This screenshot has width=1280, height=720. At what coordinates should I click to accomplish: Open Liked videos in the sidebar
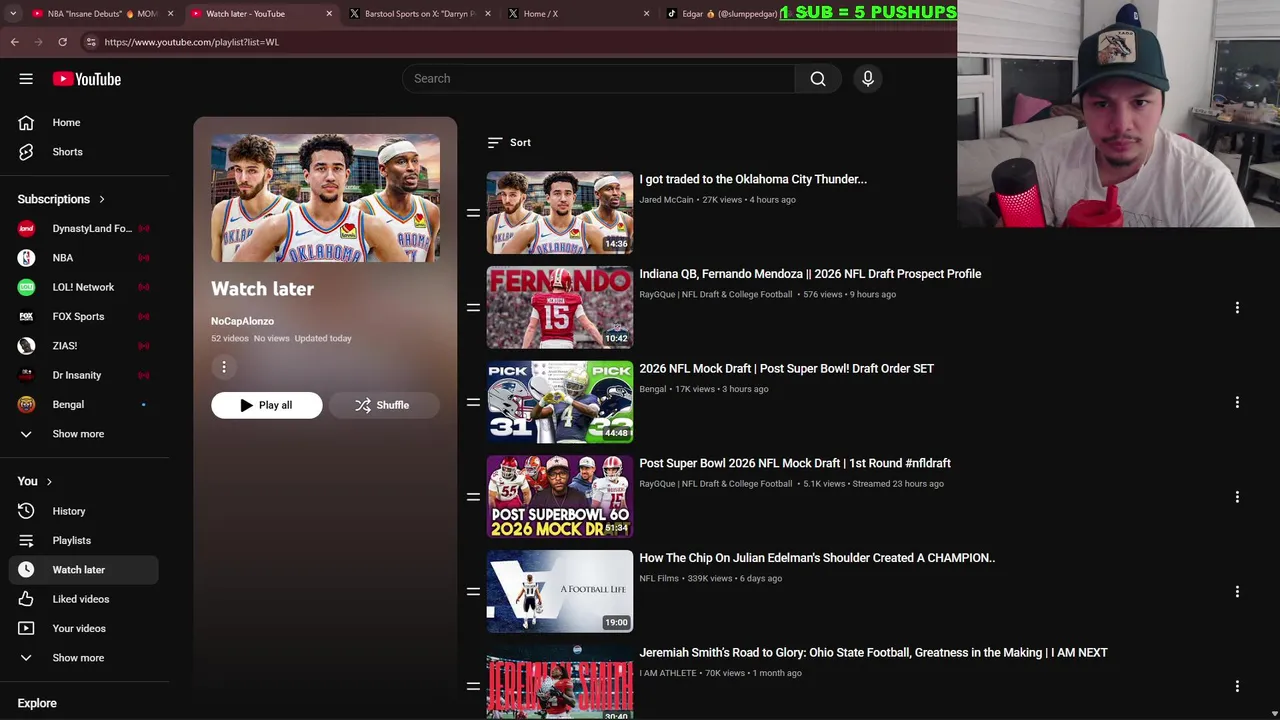pyautogui.click(x=84, y=599)
